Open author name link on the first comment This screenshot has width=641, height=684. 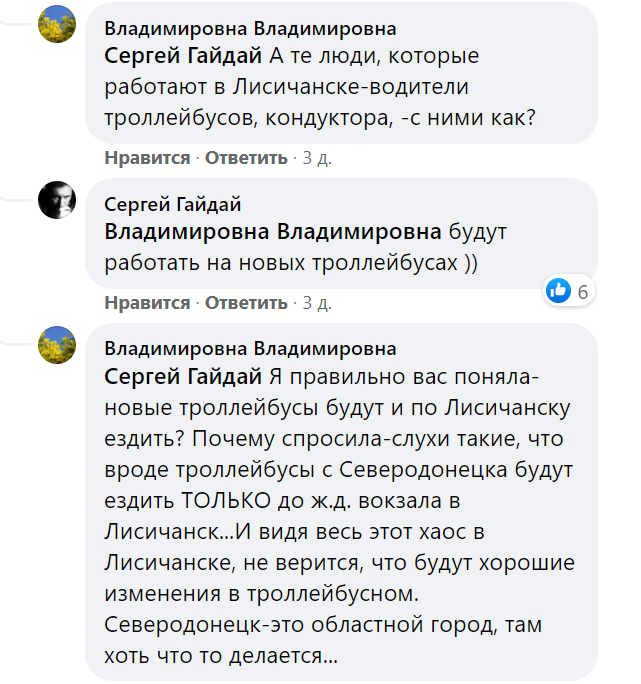coord(250,28)
